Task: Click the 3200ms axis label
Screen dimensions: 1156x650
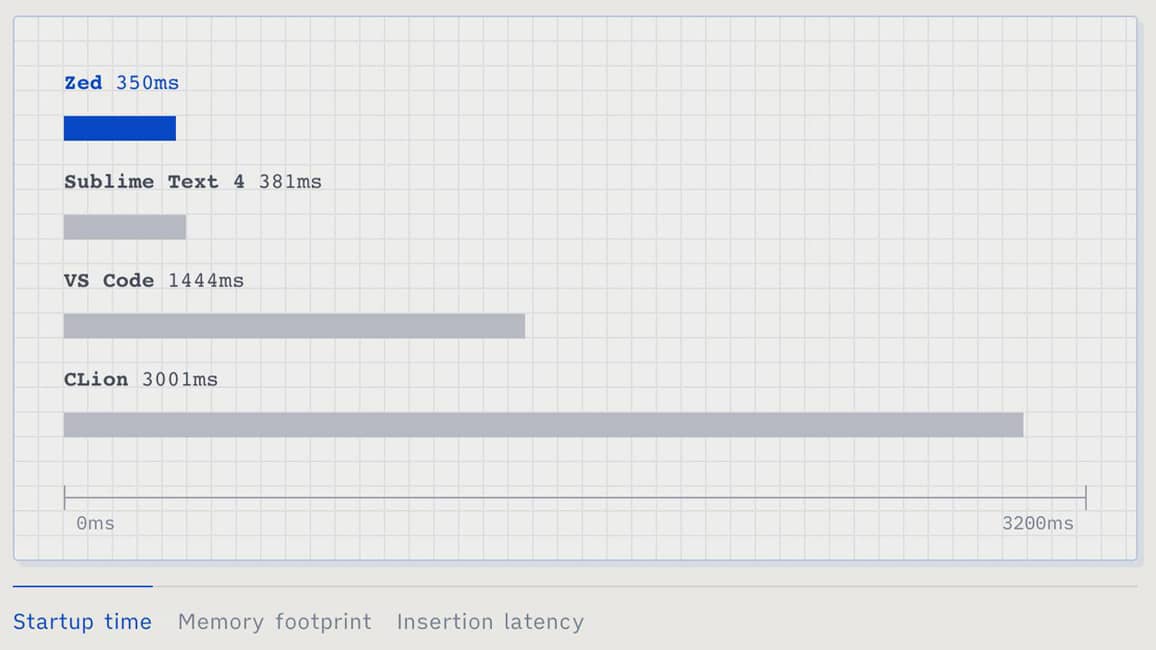Action: [1038, 524]
